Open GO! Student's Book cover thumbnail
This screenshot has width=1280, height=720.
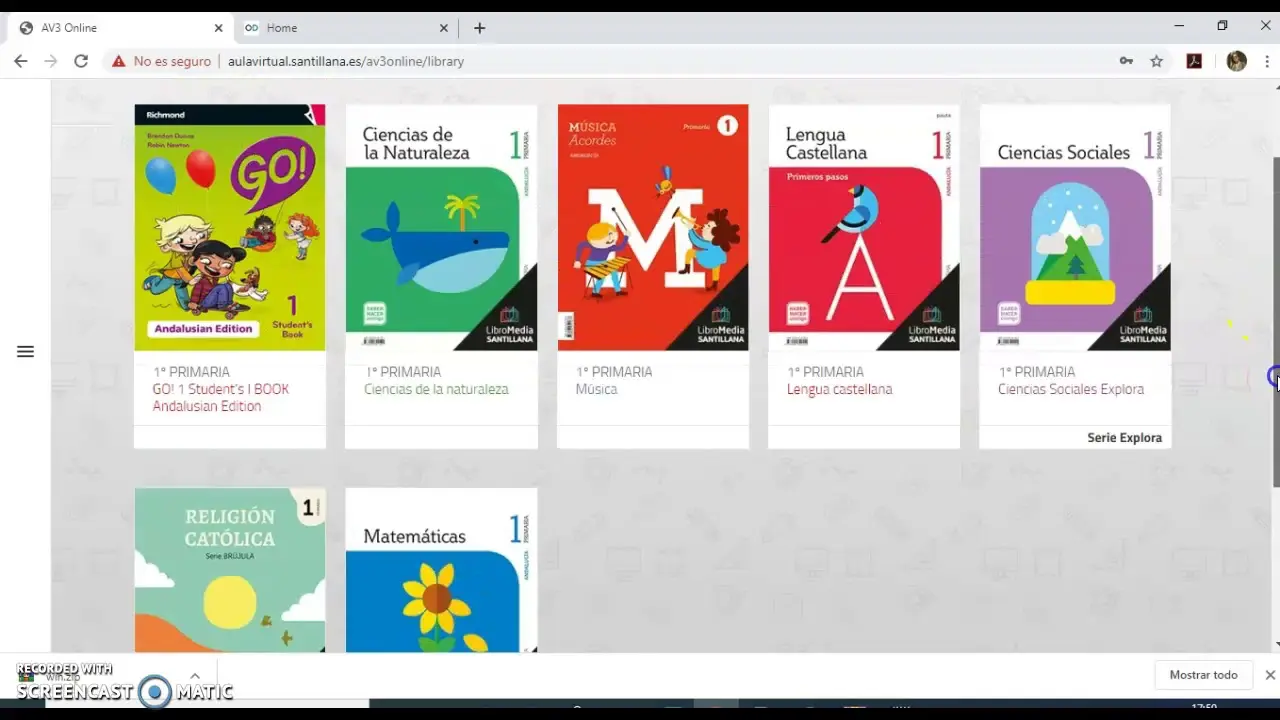click(230, 228)
